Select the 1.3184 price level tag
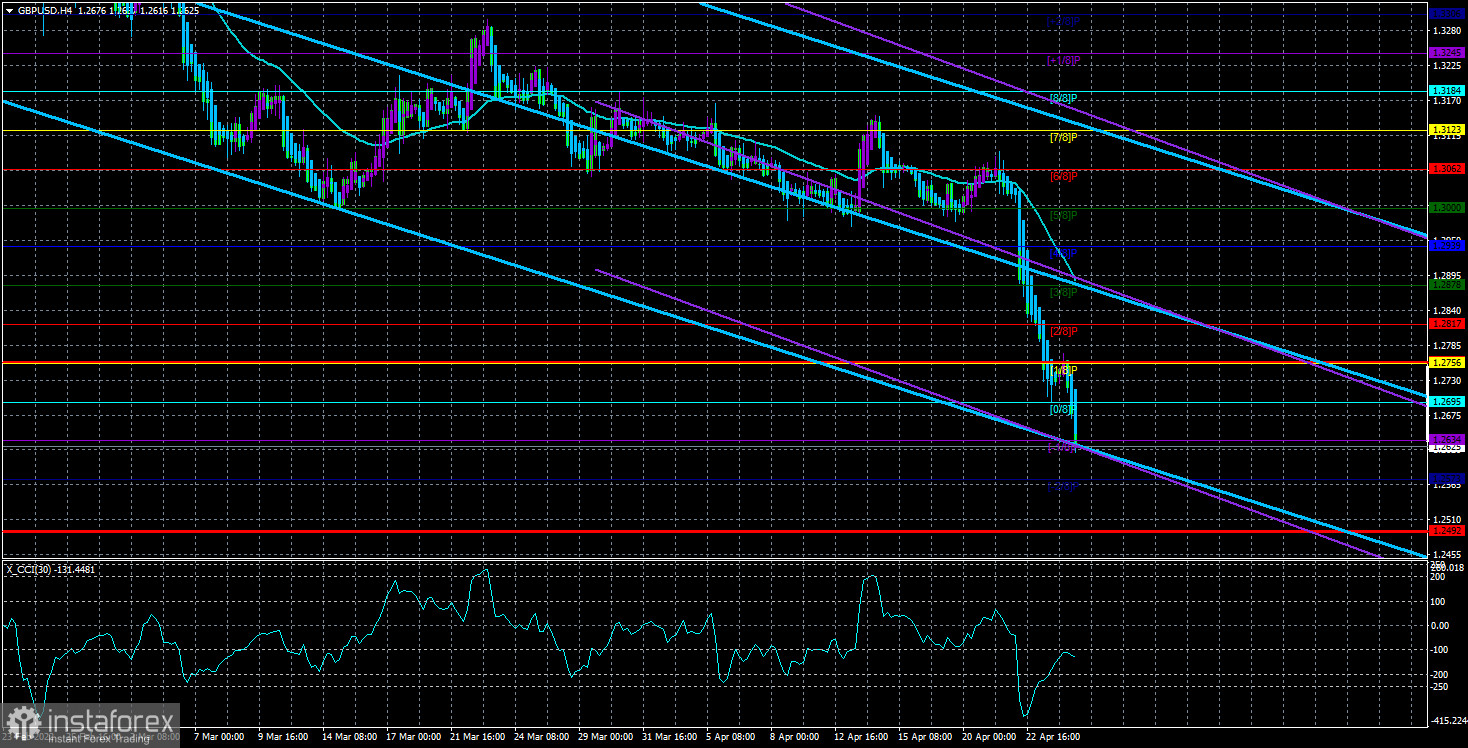Screen dimensions: 1468x748 tap(1448, 91)
